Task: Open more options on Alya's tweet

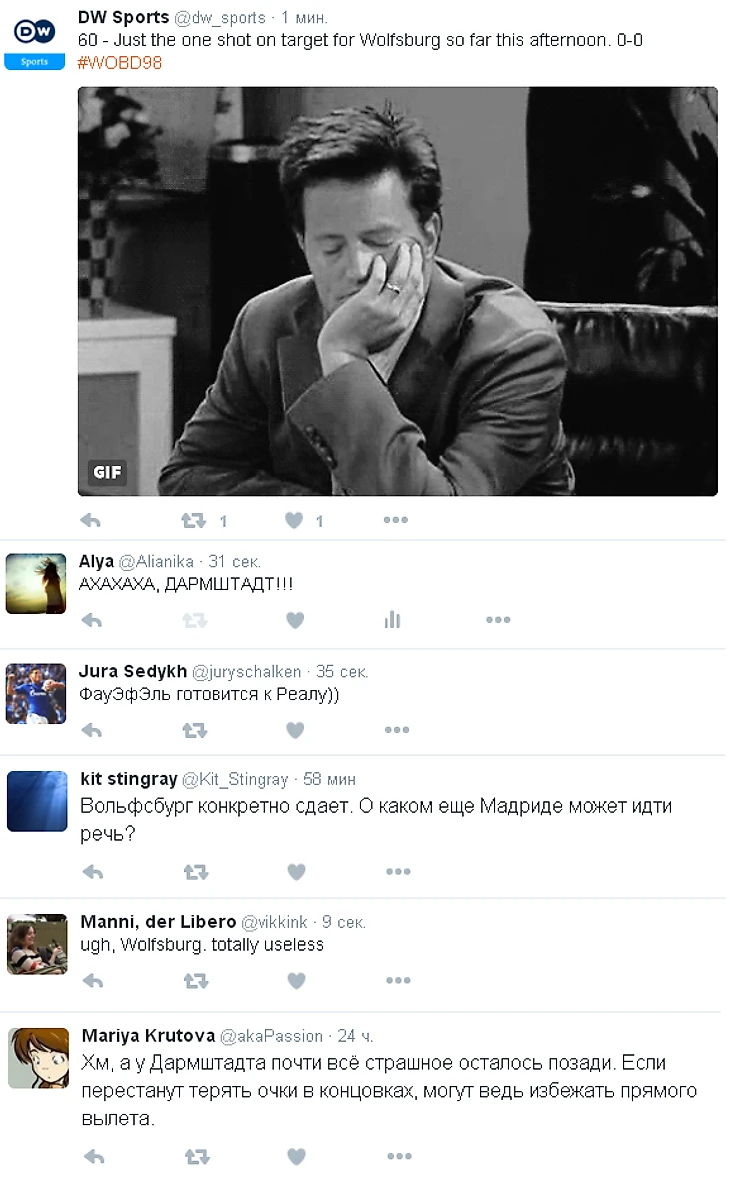Action: click(x=498, y=620)
